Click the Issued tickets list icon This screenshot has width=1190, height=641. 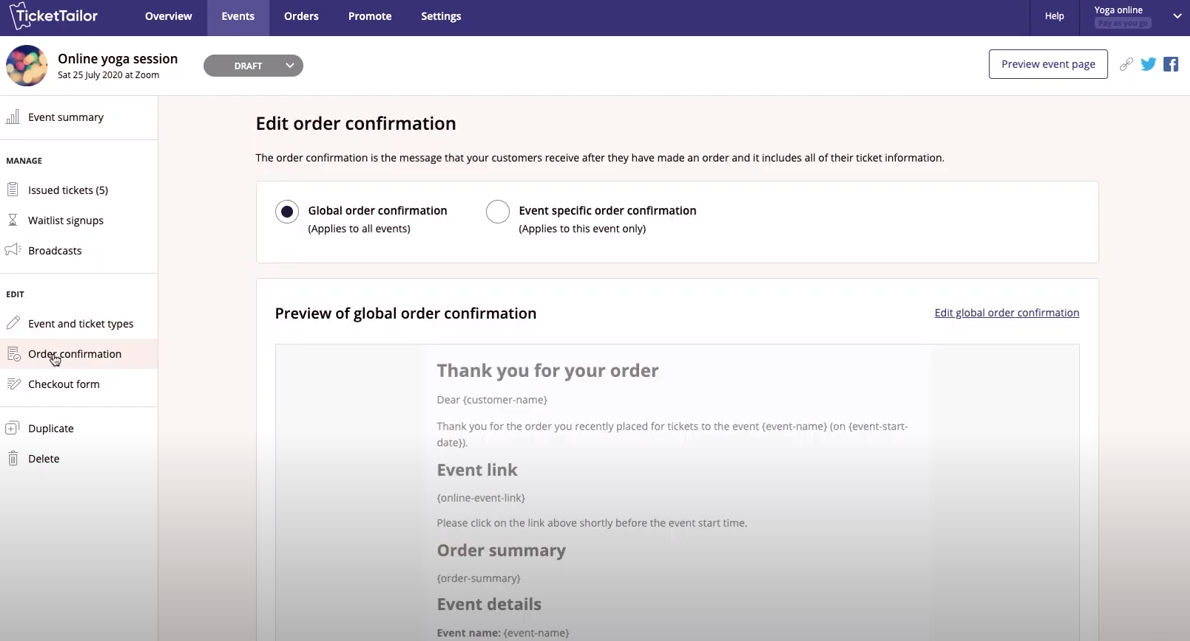(13, 190)
